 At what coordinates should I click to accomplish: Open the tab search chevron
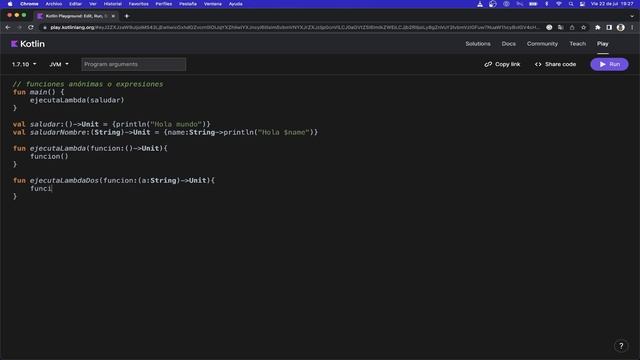point(632,16)
